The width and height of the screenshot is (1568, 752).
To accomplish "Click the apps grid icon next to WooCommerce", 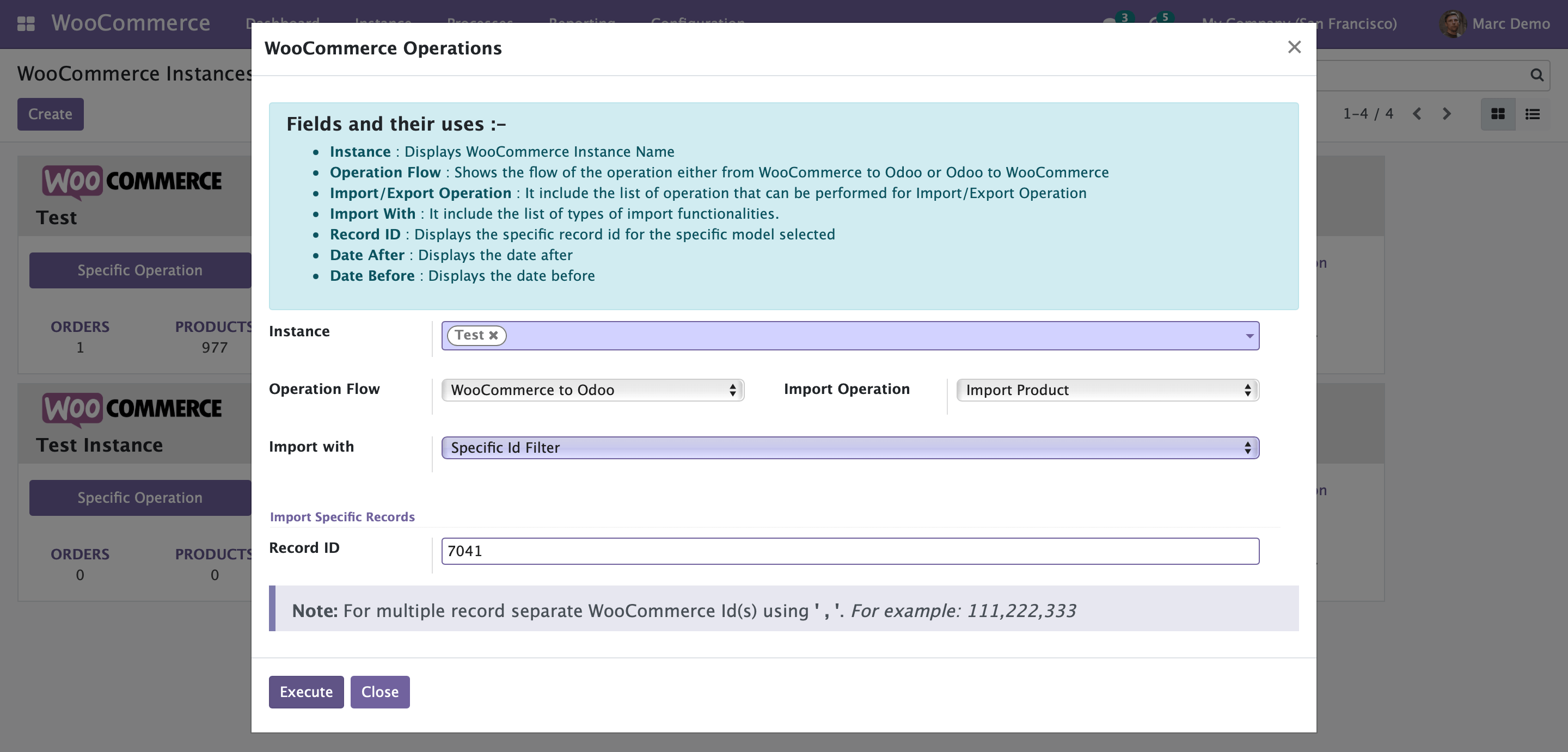I will tap(26, 23).
